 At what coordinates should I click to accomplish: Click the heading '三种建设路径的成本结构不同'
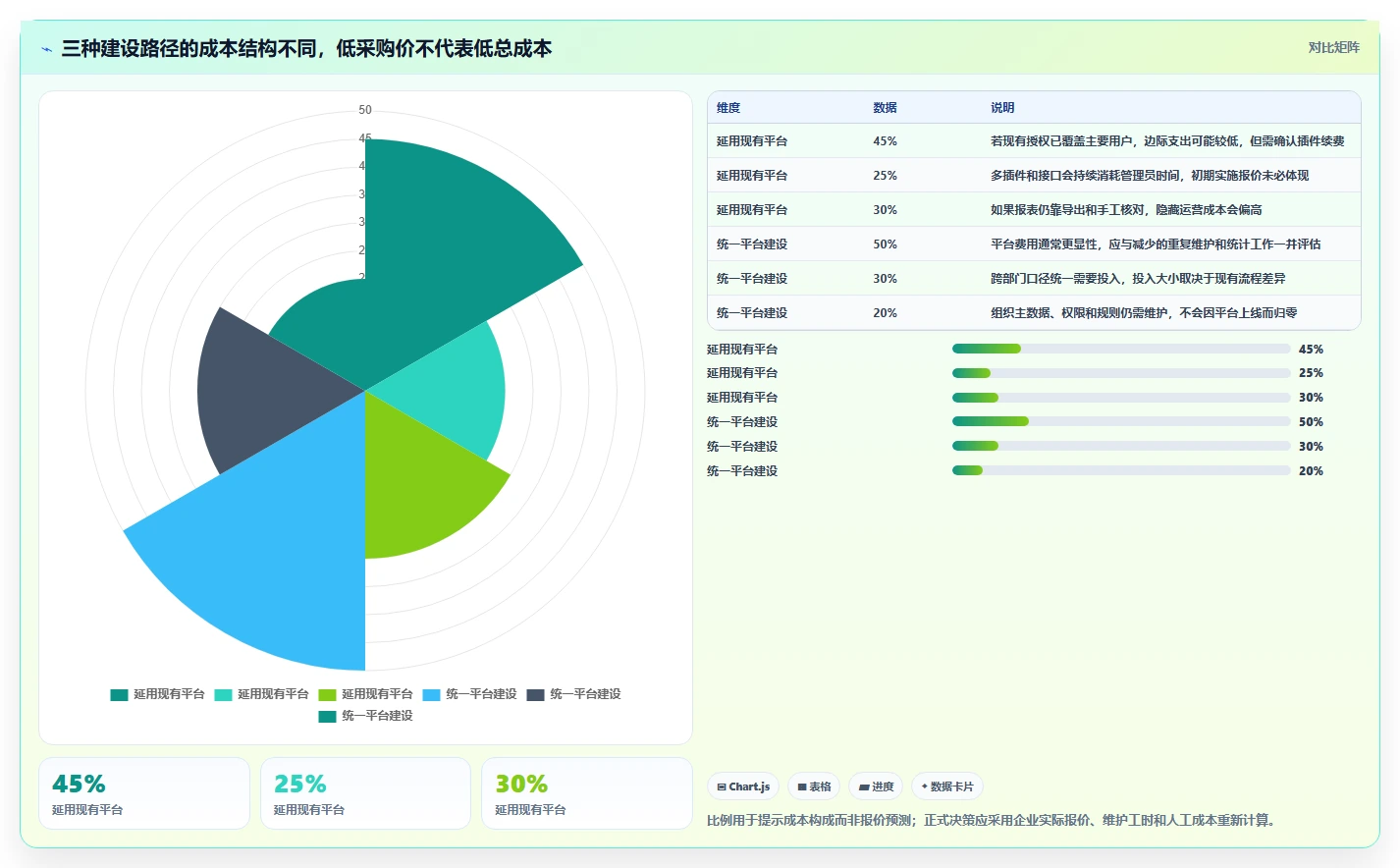tap(188, 48)
